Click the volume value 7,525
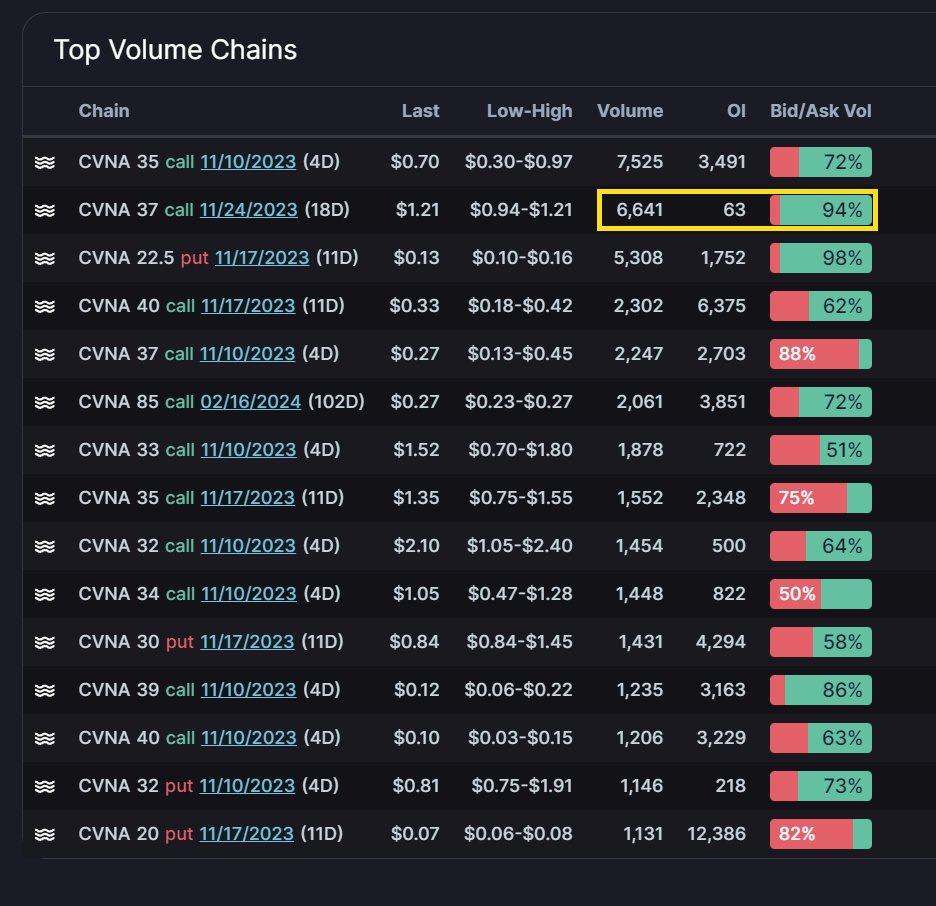This screenshot has height=906, width=936. click(x=639, y=162)
